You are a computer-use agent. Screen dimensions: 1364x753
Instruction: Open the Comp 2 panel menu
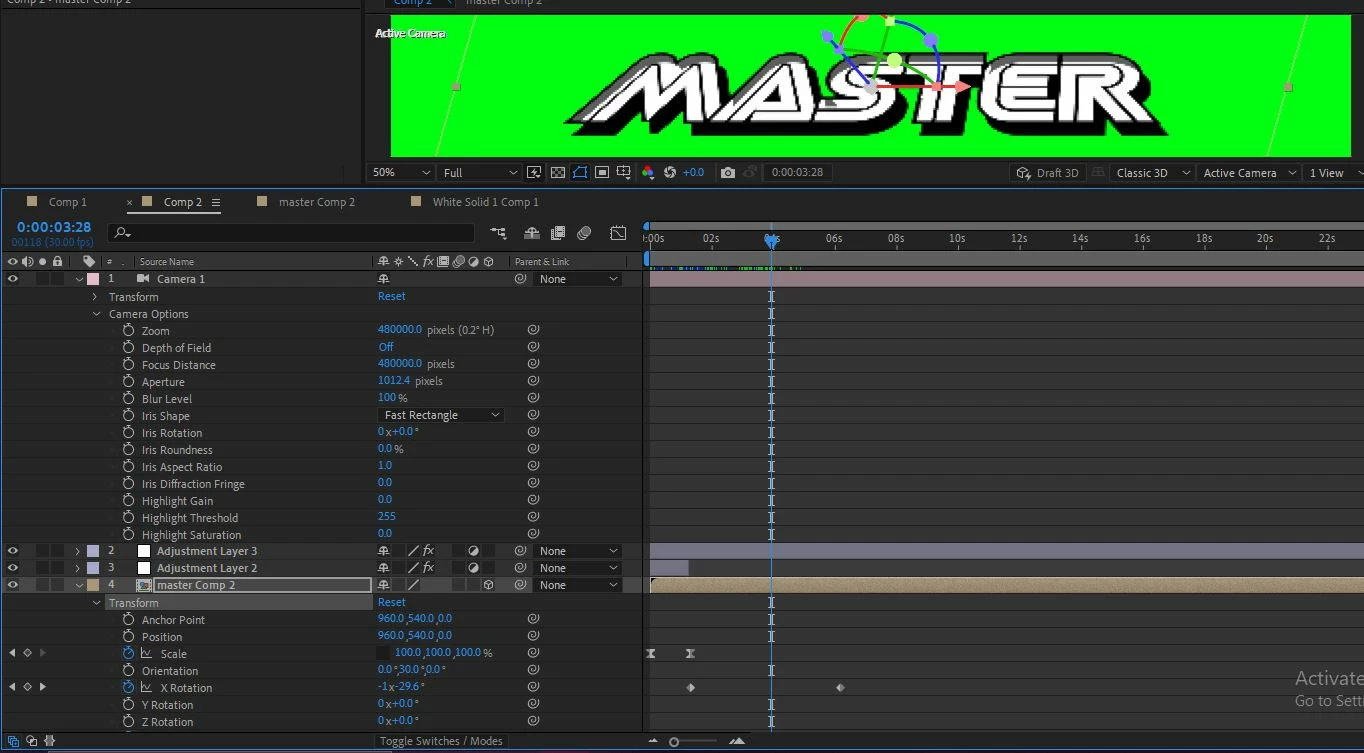point(215,202)
